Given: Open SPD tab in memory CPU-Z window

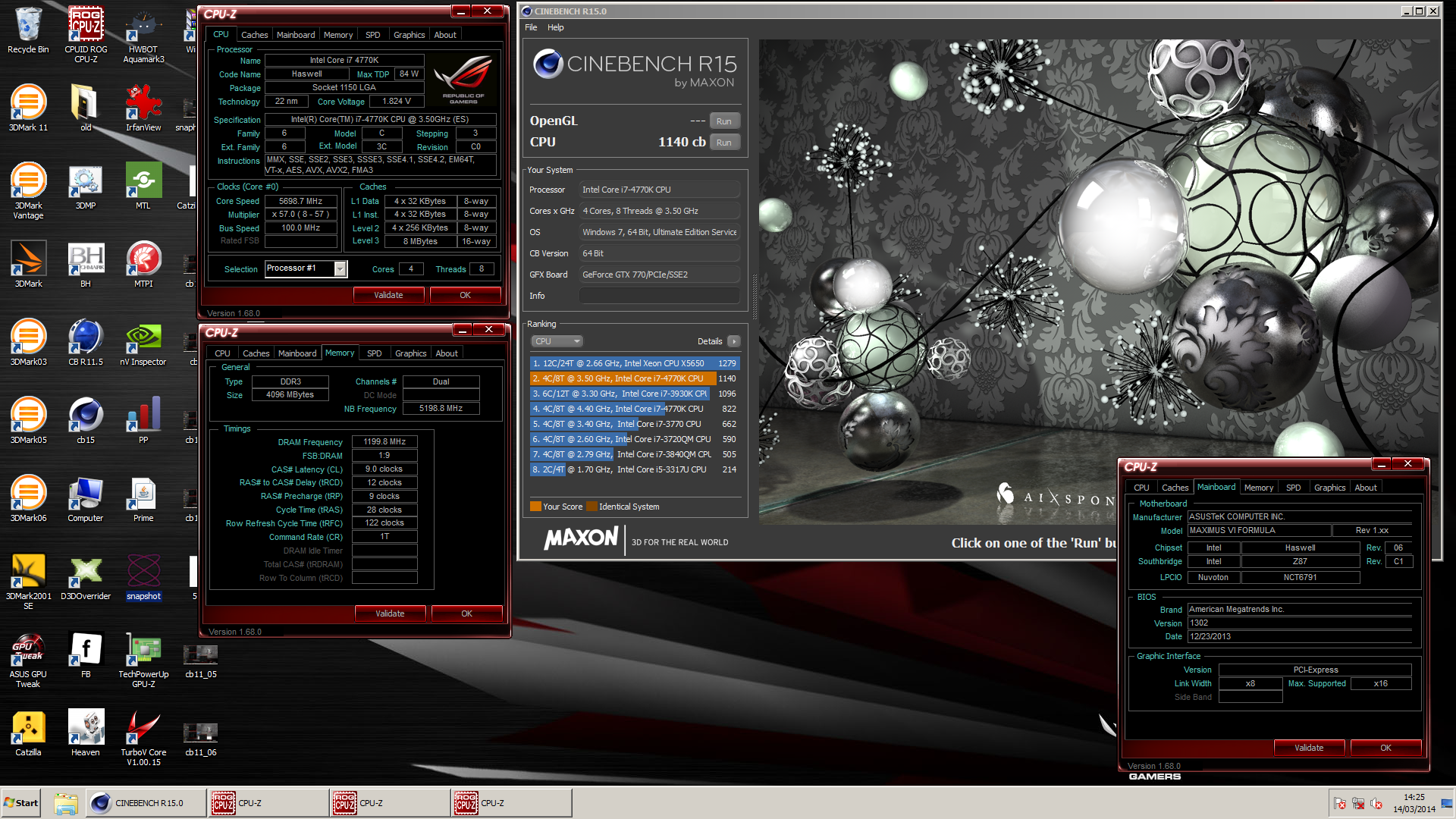Looking at the screenshot, I should pyautogui.click(x=375, y=353).
